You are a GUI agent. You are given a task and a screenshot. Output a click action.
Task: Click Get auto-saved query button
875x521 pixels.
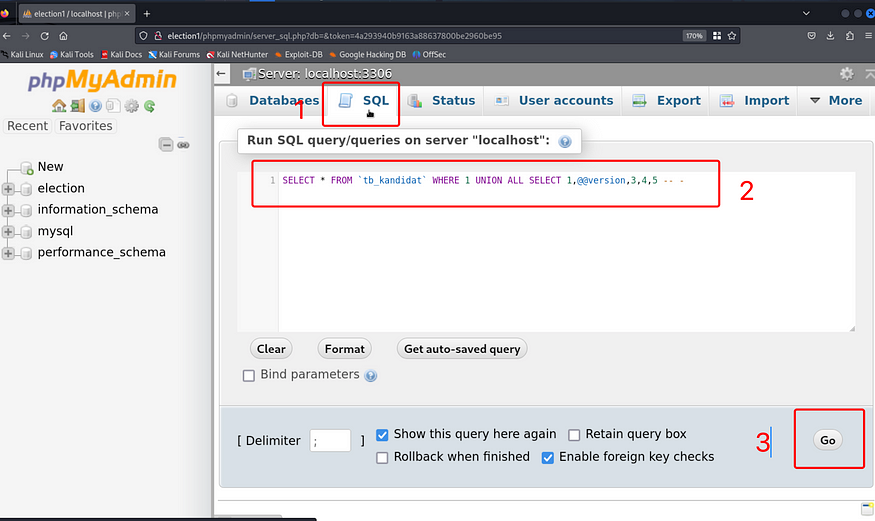(462, 349)
